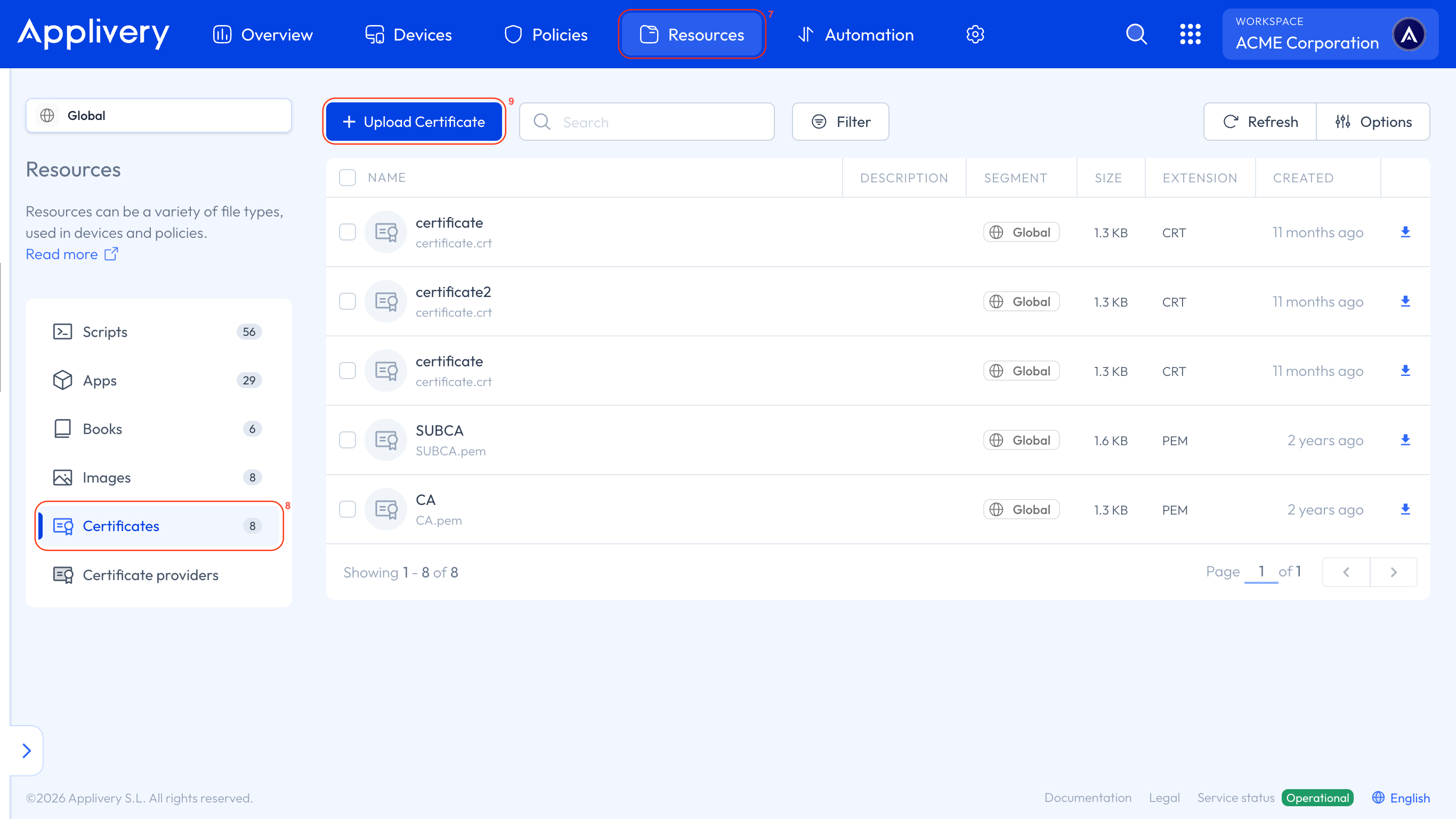Open the global search magnifier icon
The width and height of the screenshot is (1456, 819).
click(1136, 35)
